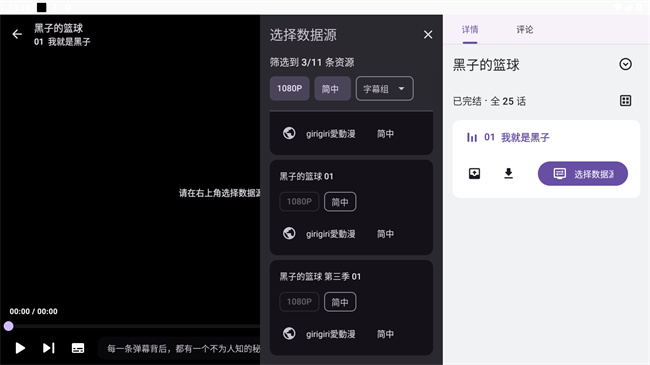
Task: Expand 黑子的篮球 details chevron
Action: tap(626, 64)
